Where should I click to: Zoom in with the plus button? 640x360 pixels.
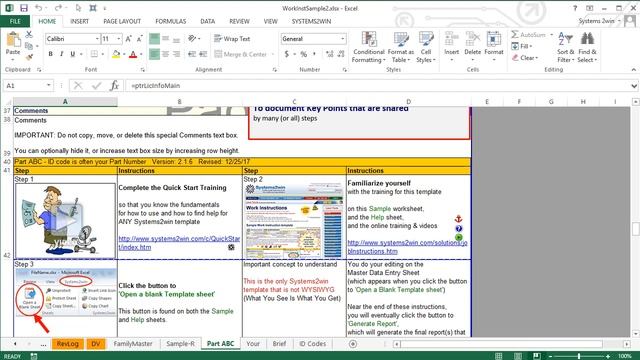[x=608, y=356]
